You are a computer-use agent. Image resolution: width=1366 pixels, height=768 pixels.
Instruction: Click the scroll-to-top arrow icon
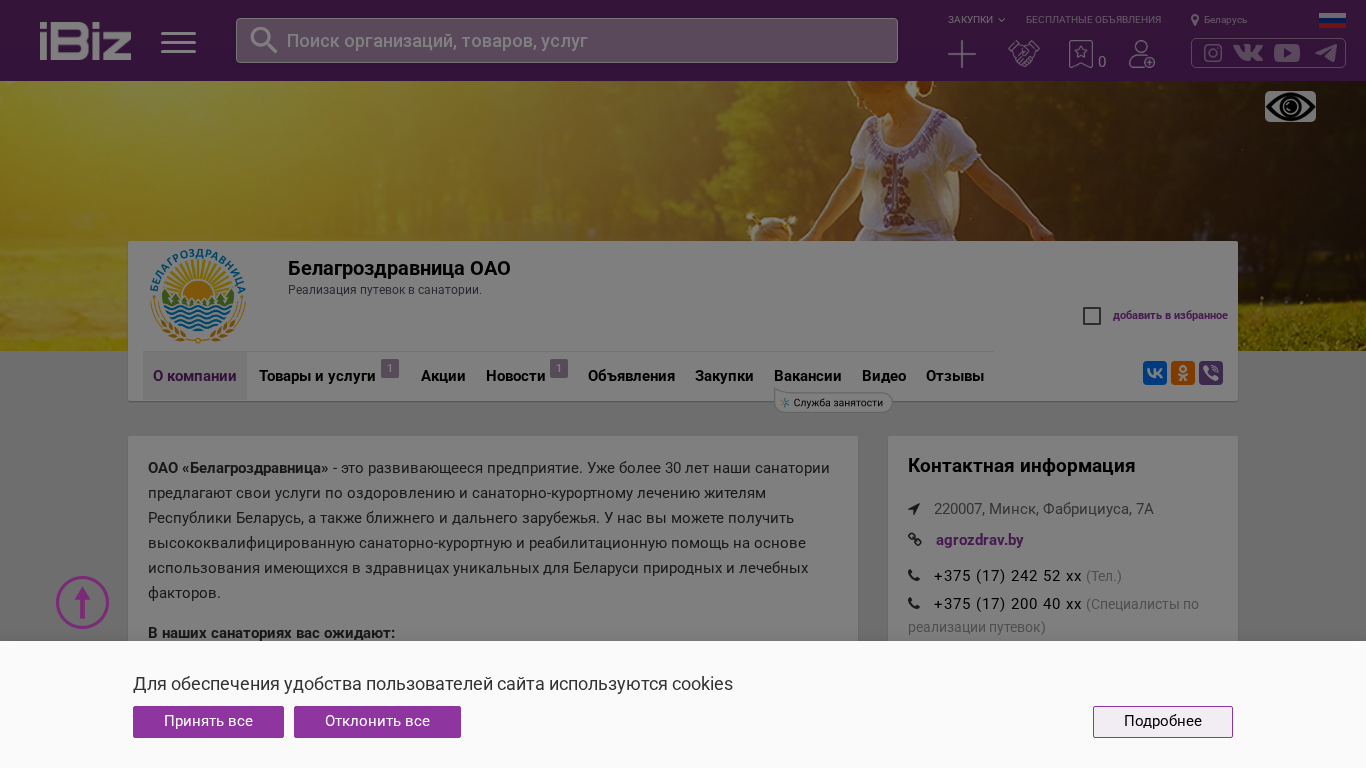82,602
